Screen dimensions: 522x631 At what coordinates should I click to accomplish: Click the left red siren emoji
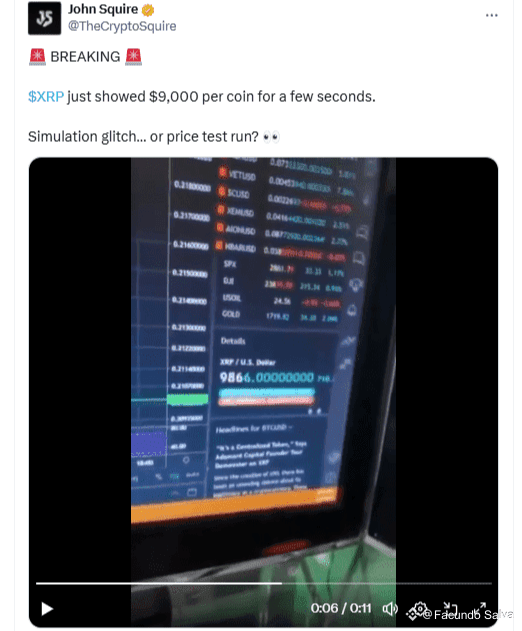tap(37, 57)
